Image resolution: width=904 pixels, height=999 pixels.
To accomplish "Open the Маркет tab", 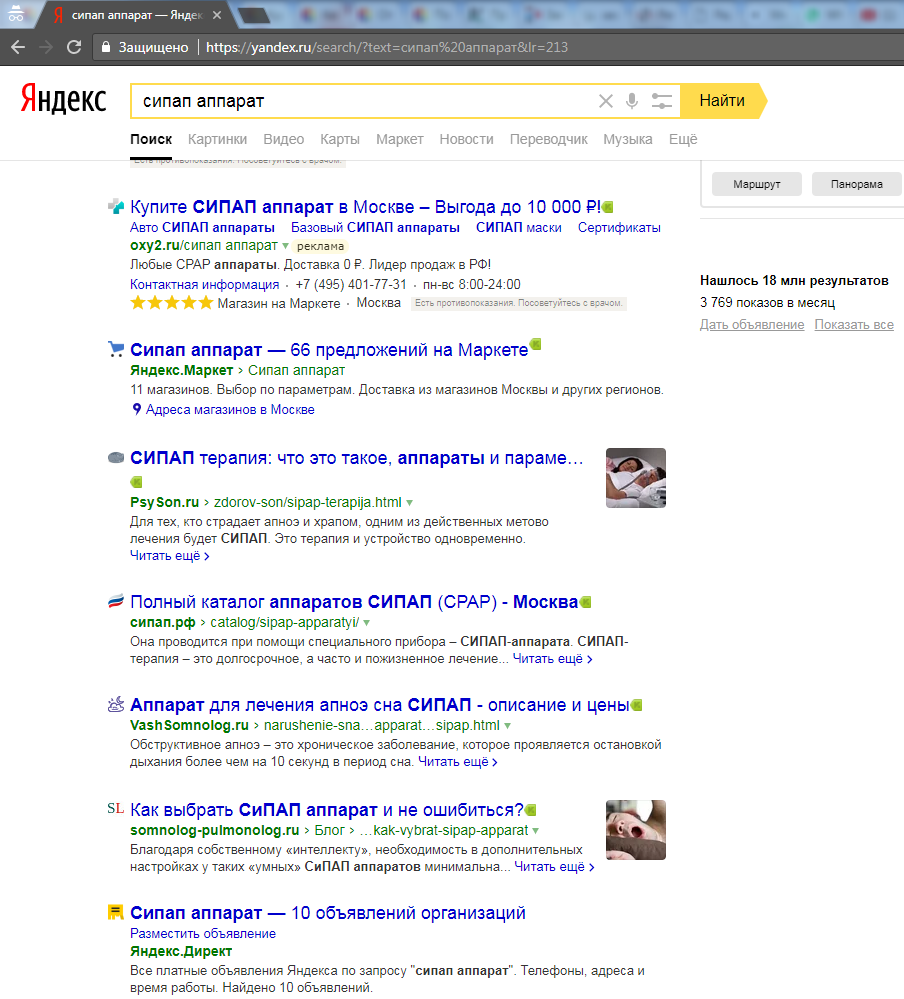I will tap(399, 139).
